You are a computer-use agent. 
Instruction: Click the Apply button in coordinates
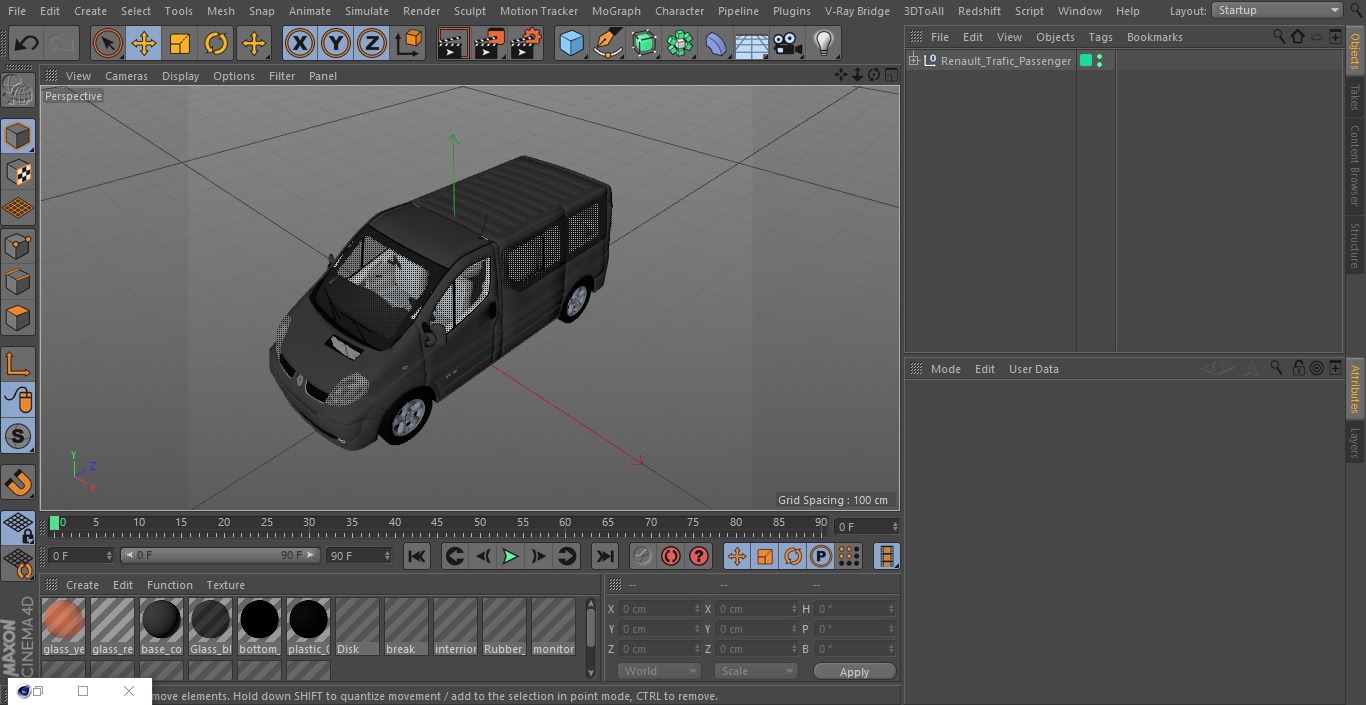tap(854, 672)
